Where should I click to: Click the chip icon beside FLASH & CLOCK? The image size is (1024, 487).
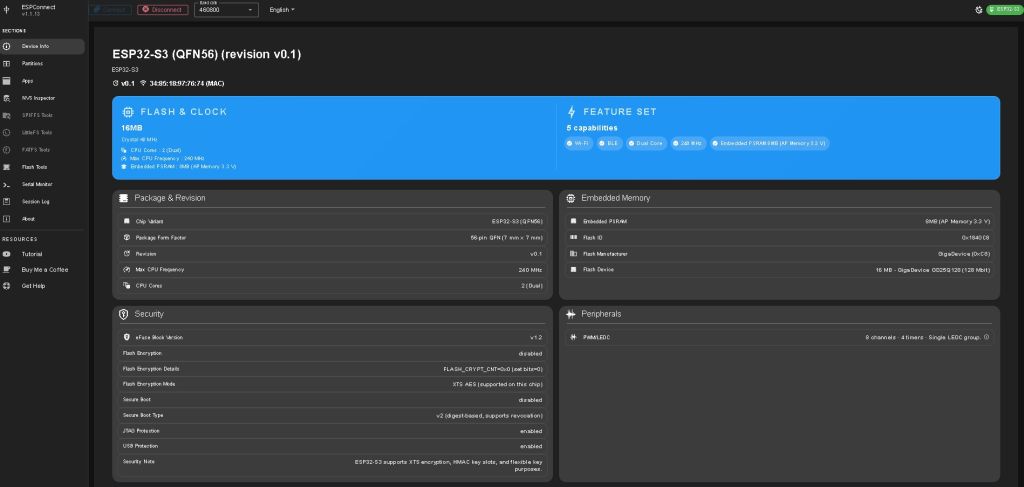pyautogui.click(x=128, y=112)
